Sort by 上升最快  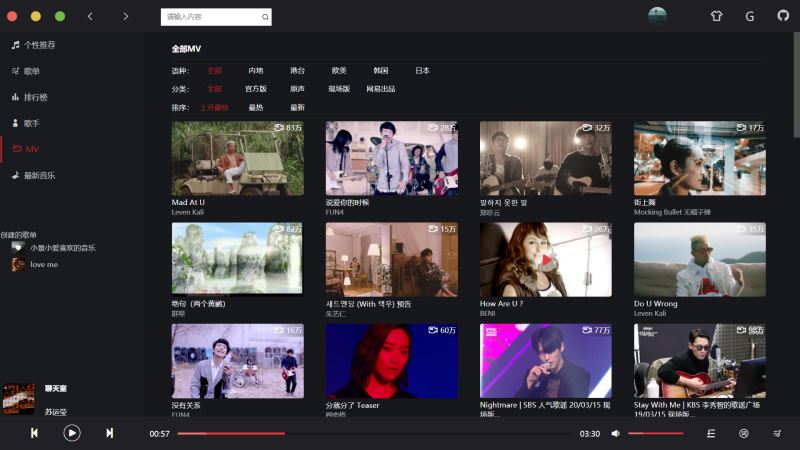(x=214, y=108)
